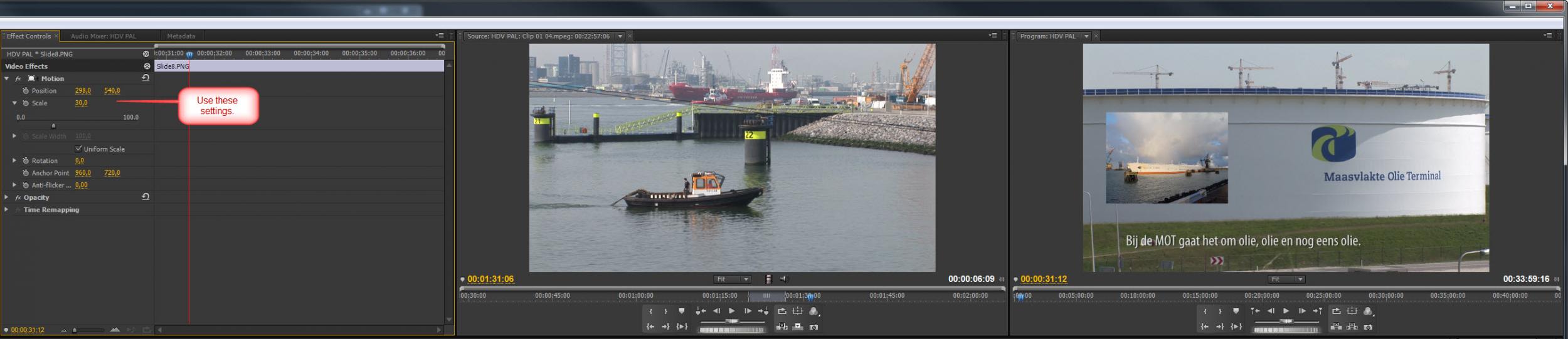Click the Scale slider handle
This screenshot has width=1568, height=339.
(53, 126)
